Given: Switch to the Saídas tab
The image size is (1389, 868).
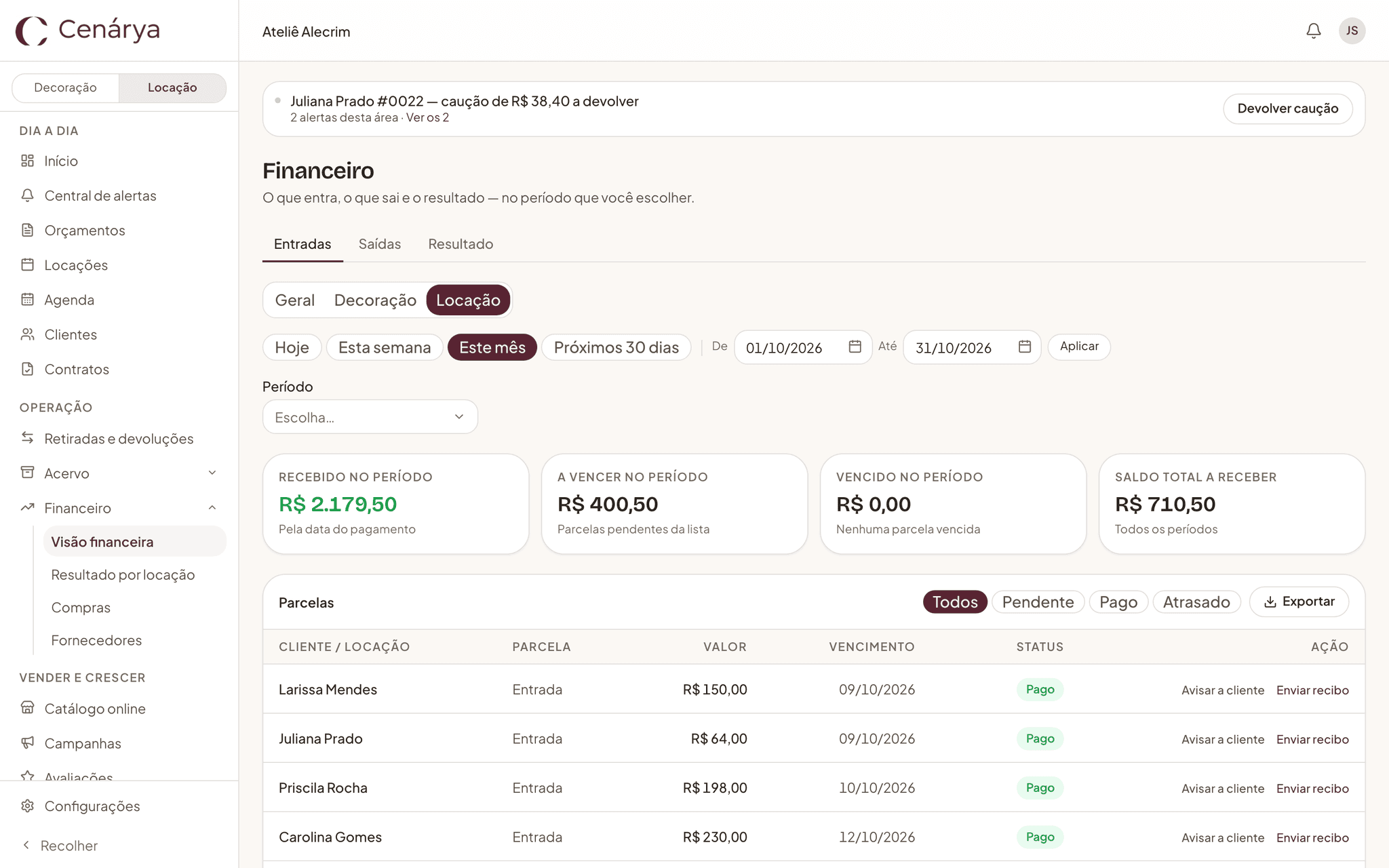Looking at the screenshot, I should tap(379, 243).
